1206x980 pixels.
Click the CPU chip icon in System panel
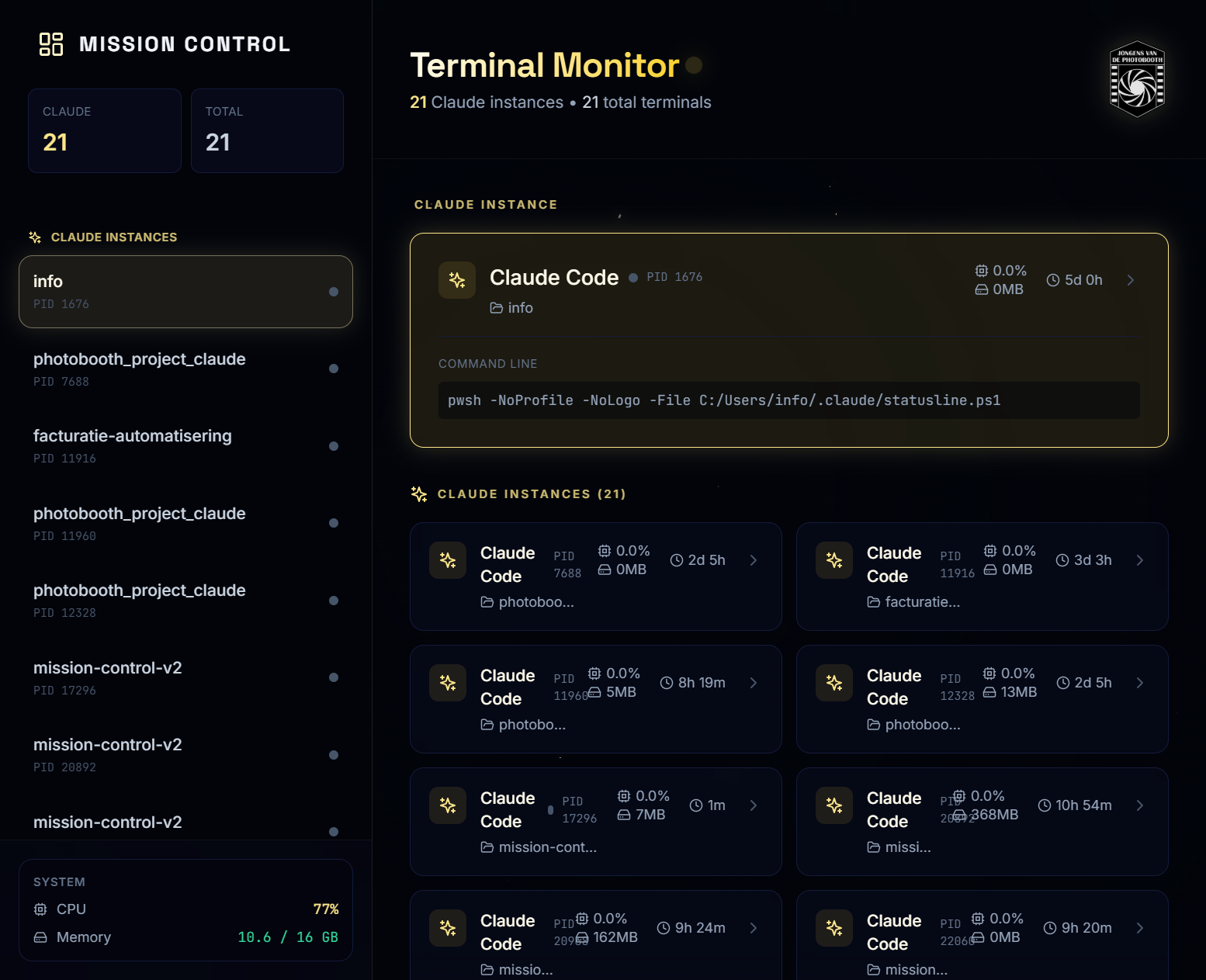(x=40, y=909)
